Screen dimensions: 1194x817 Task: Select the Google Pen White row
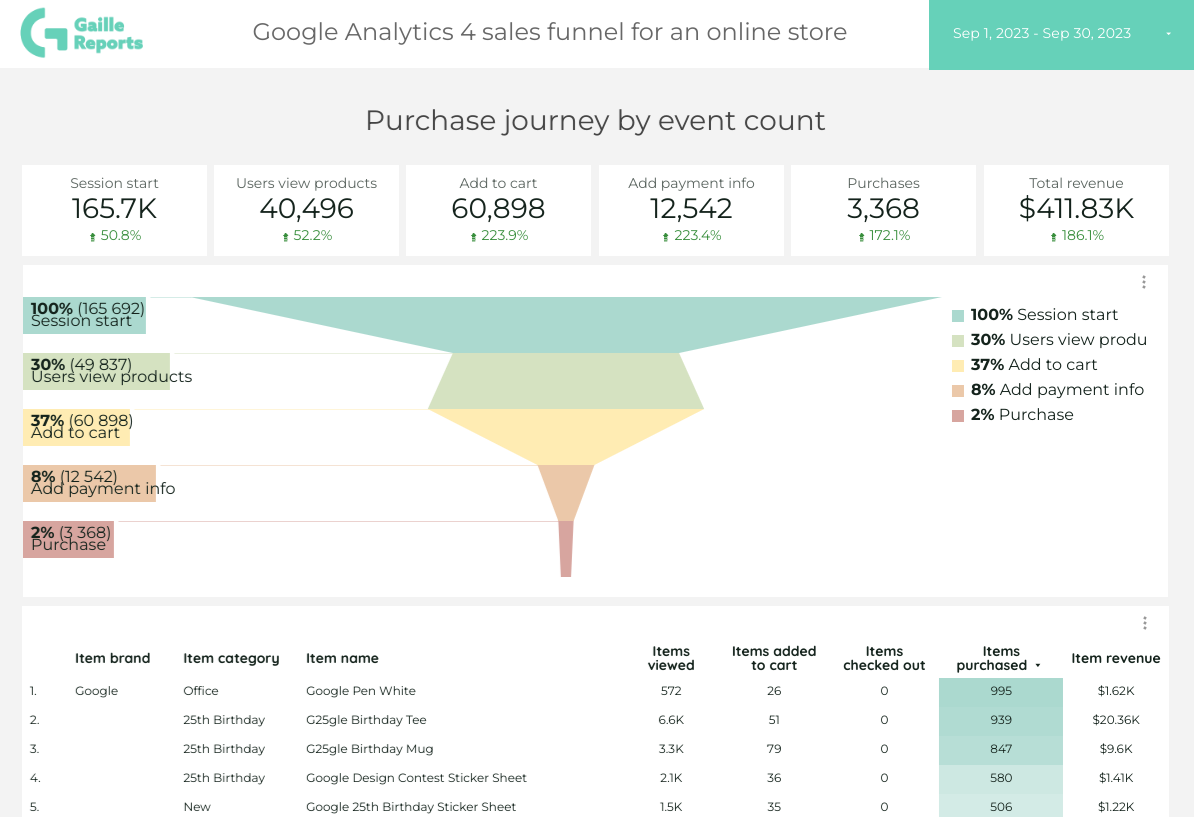pyautogui.click(x=360, y=691)
